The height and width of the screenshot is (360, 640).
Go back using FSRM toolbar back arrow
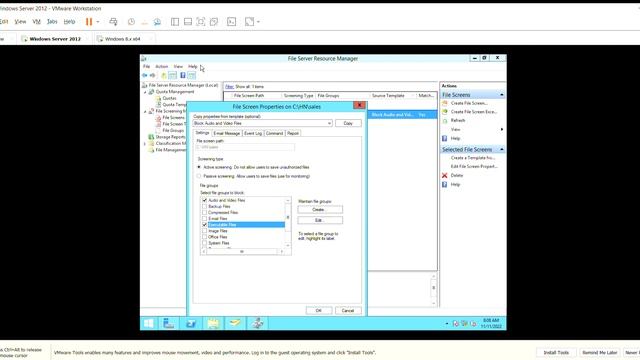144,75
